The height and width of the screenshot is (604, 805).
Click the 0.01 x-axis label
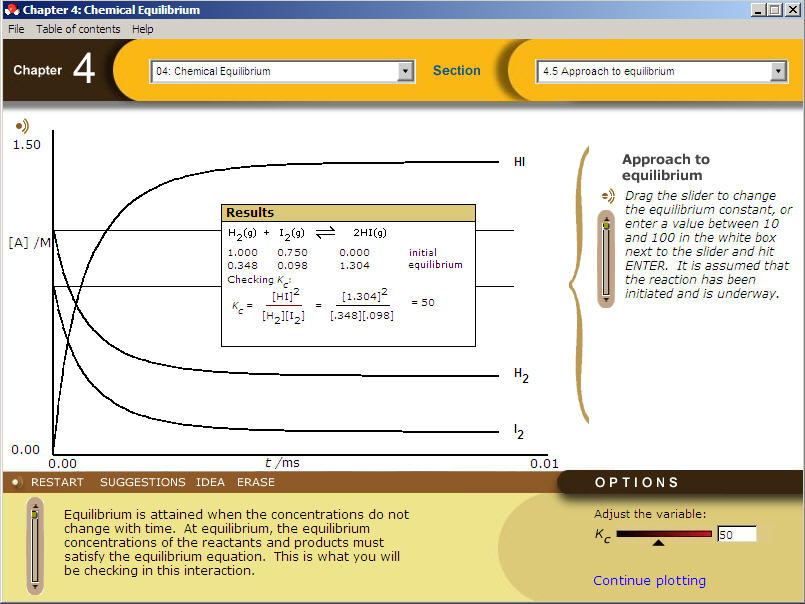(544, 464)
